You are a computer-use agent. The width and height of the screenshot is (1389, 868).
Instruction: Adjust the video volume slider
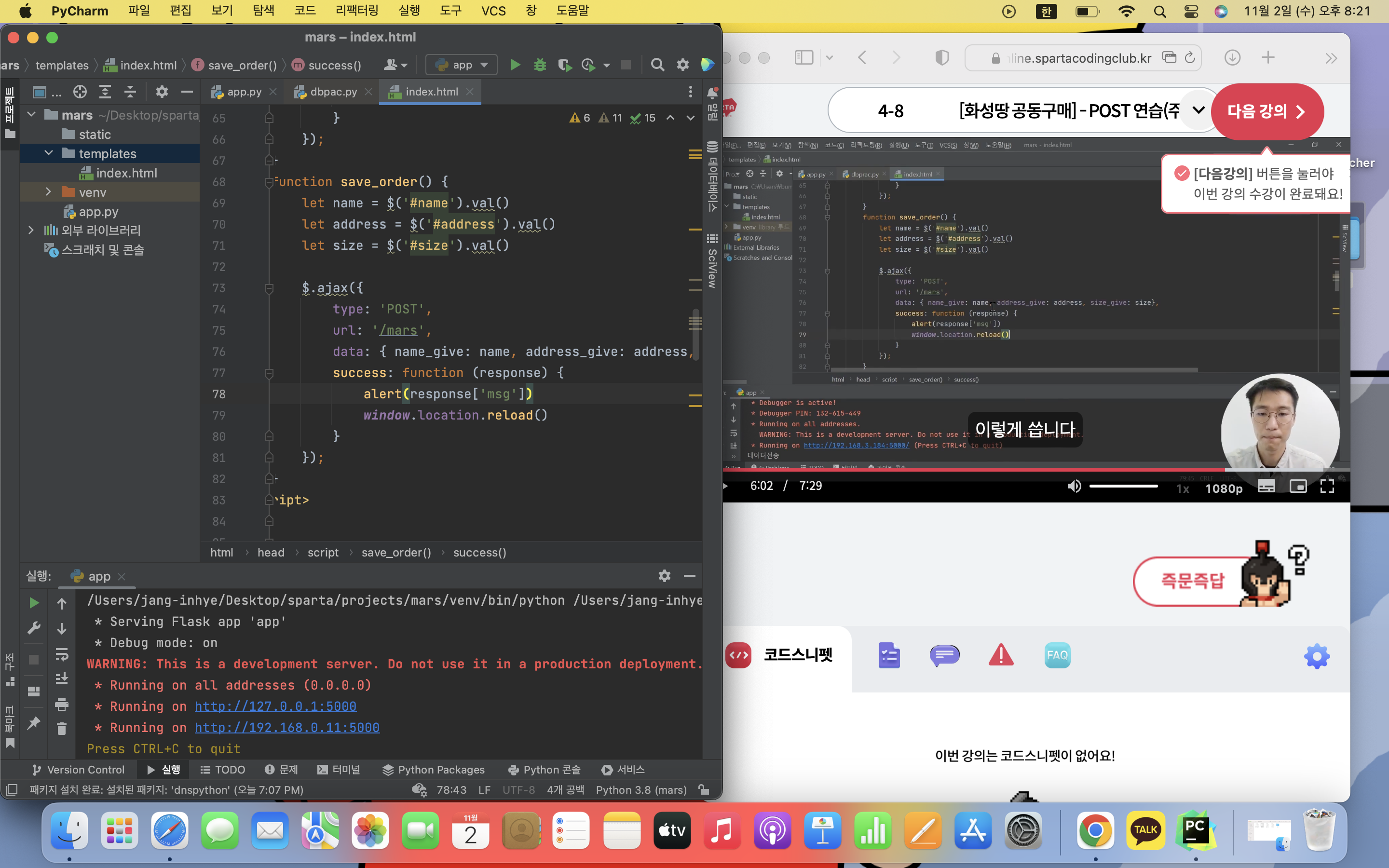1123,486
